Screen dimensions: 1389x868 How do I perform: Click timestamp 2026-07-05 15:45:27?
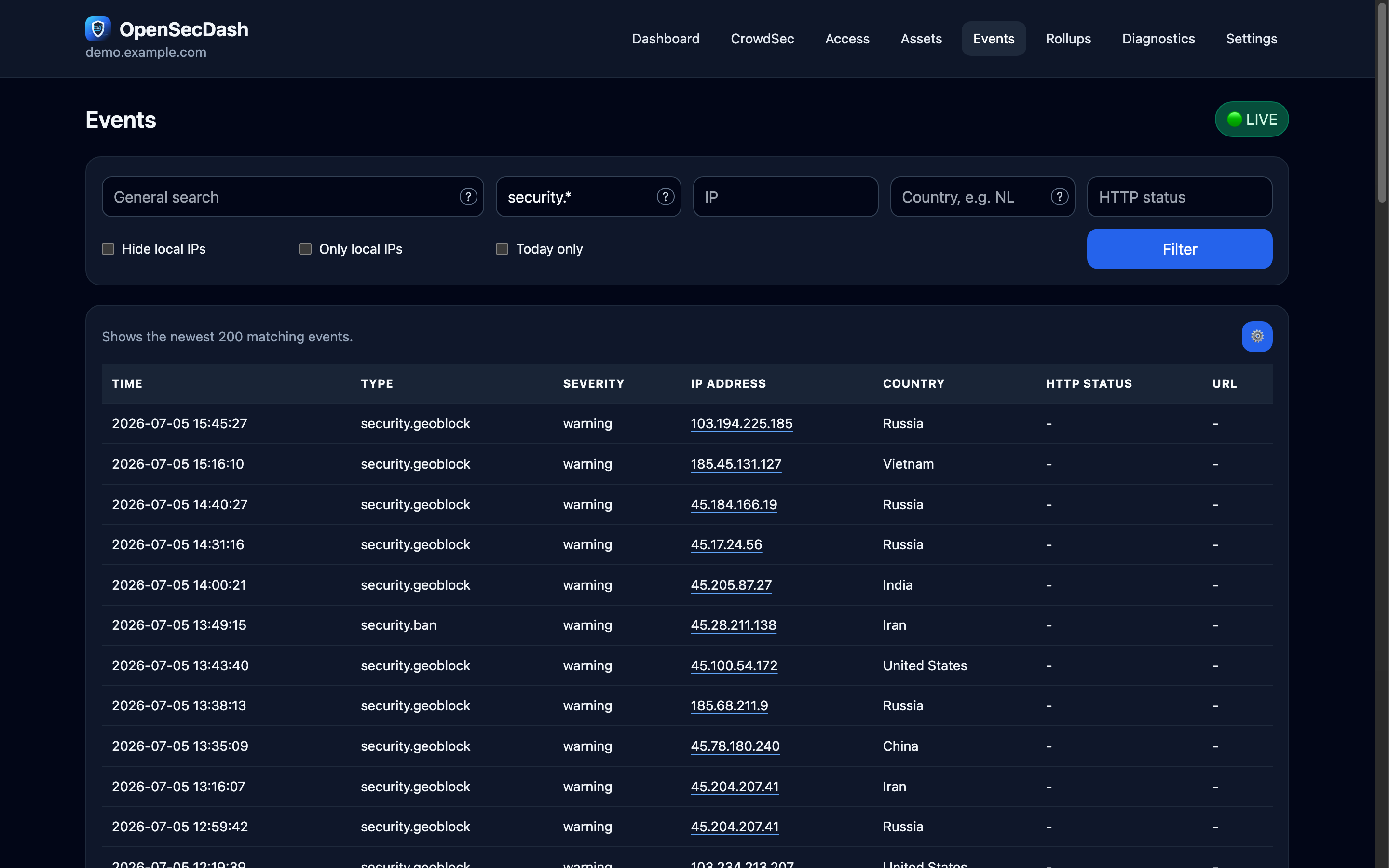[x=179, y=424]
